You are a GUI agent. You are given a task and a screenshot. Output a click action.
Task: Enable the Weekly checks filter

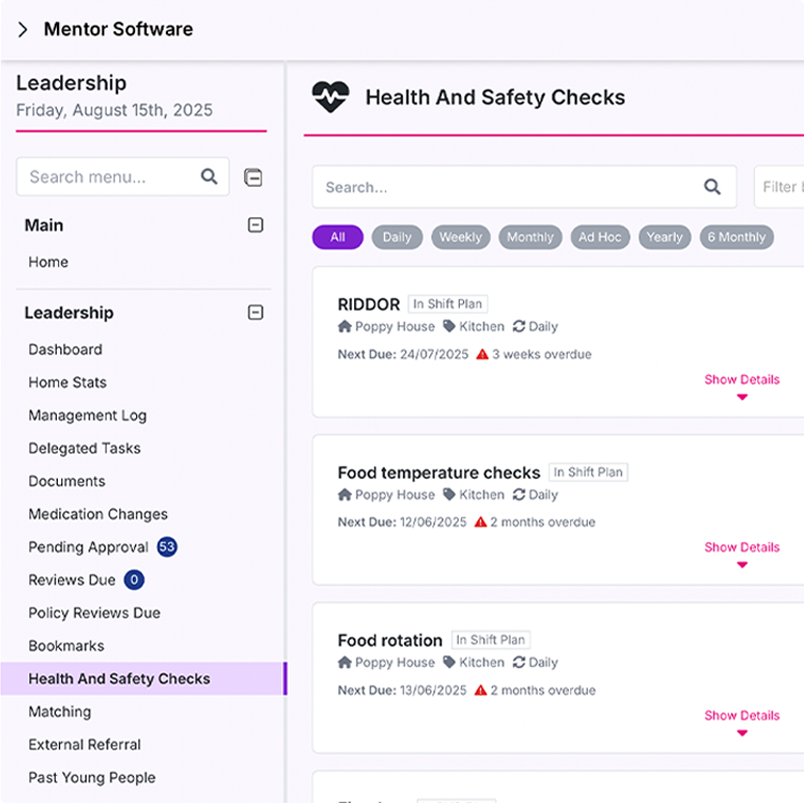(x=461, y=237)
